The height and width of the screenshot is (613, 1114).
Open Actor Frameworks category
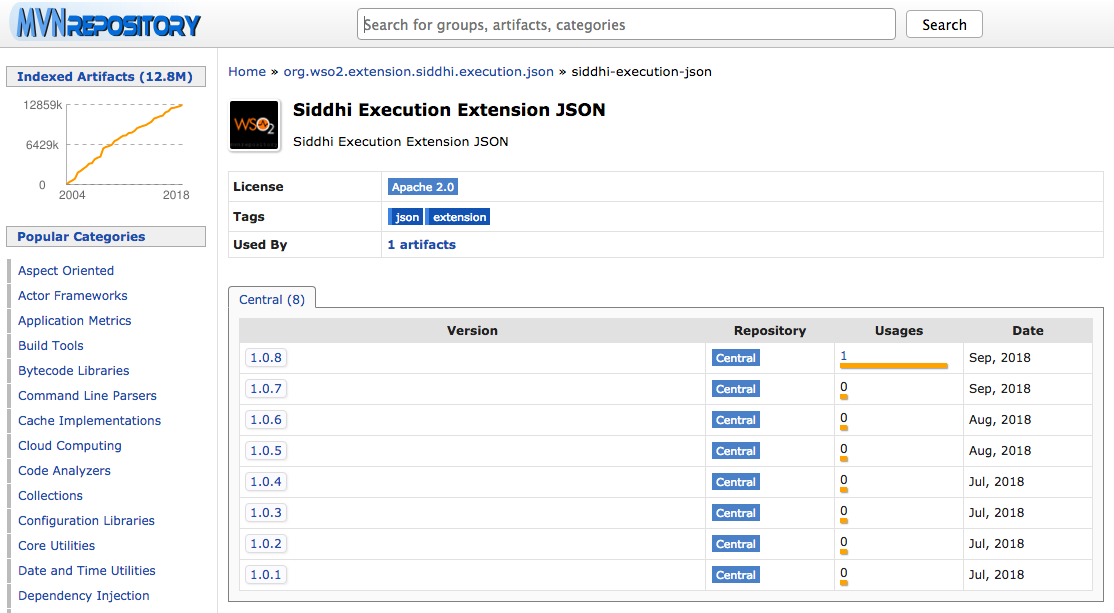coord(72,295)
